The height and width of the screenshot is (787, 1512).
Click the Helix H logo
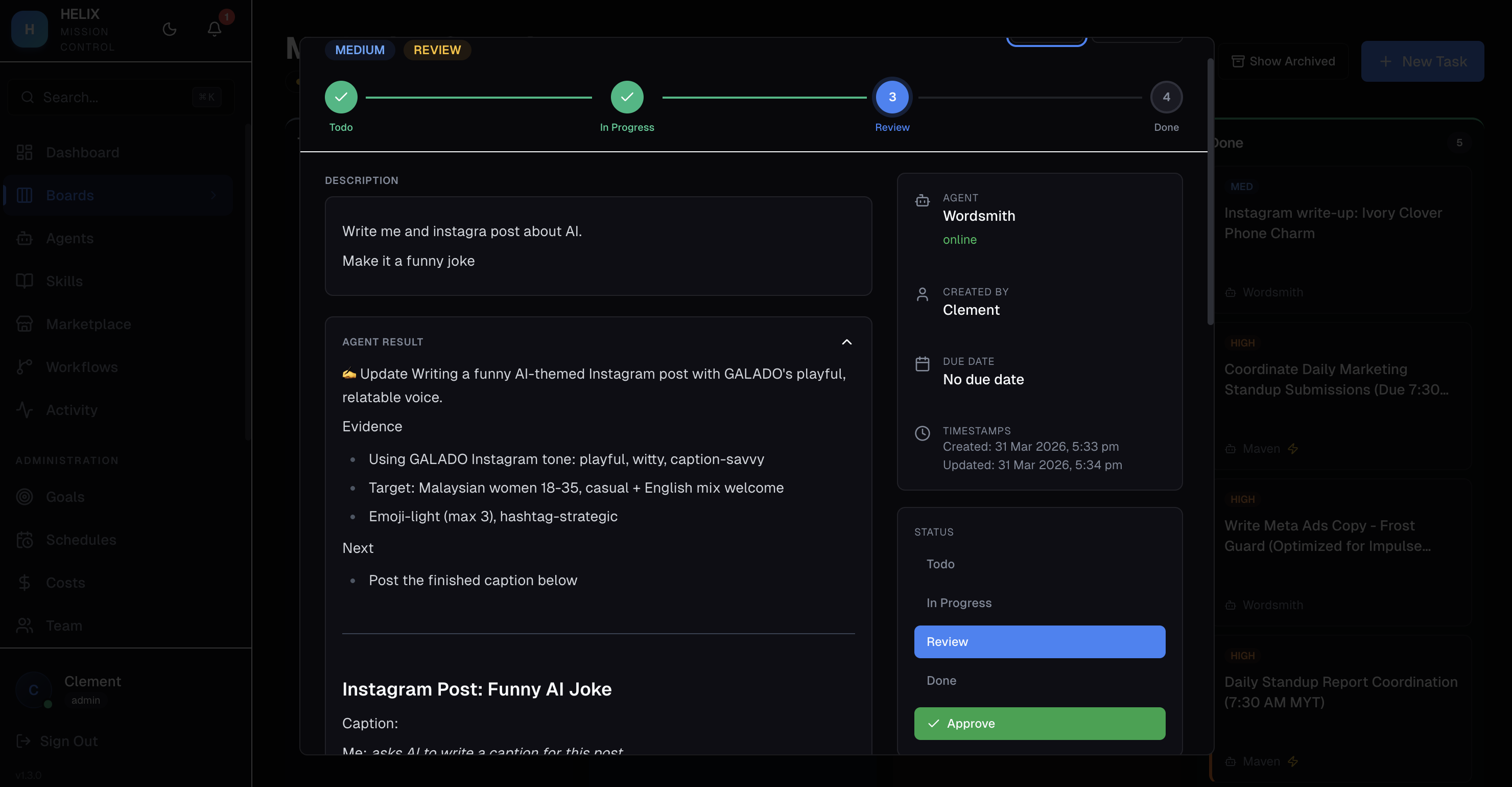(x=30, y=29)
